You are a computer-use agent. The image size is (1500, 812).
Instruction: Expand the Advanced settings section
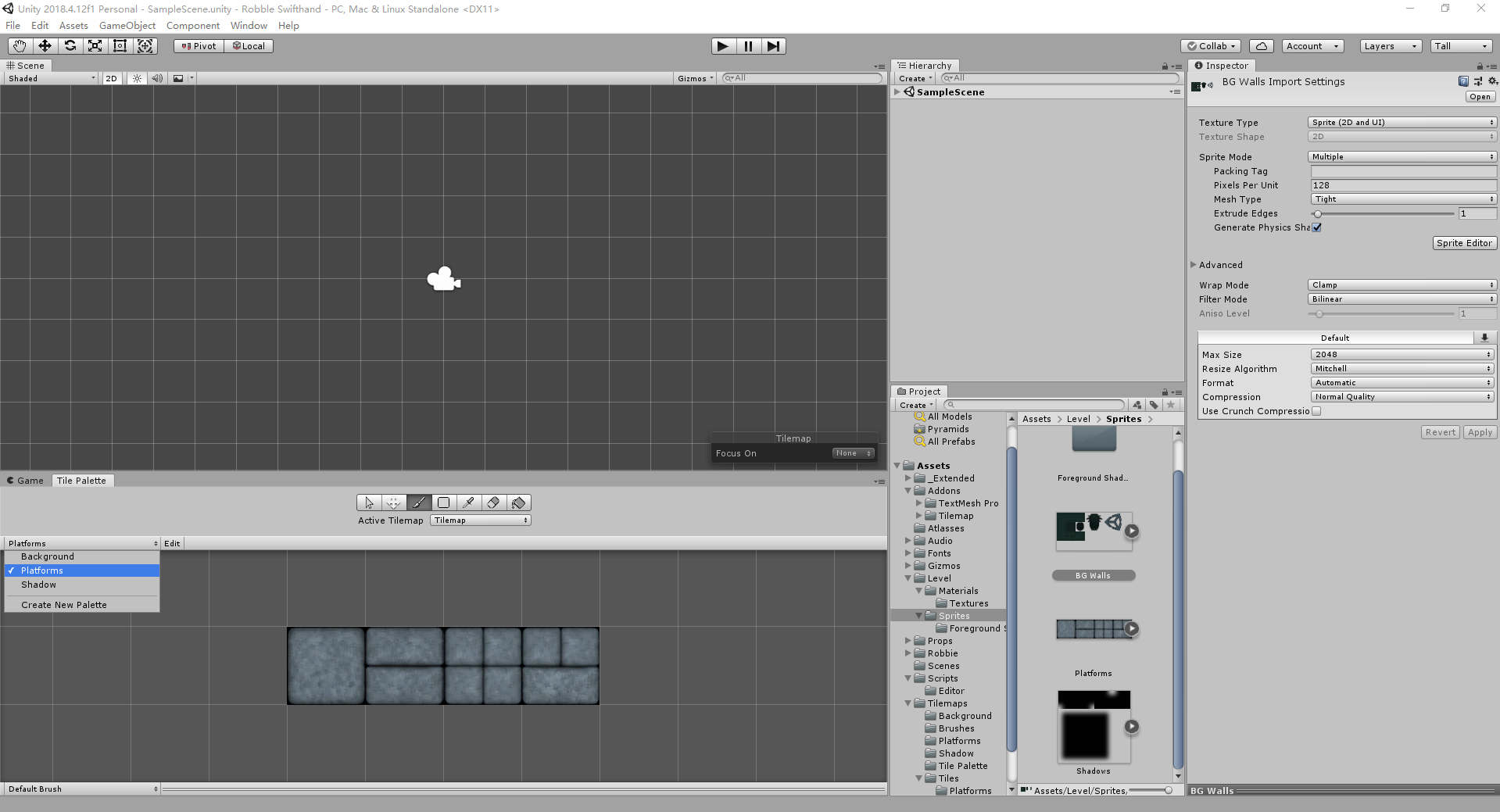(x=1216, y=265)
